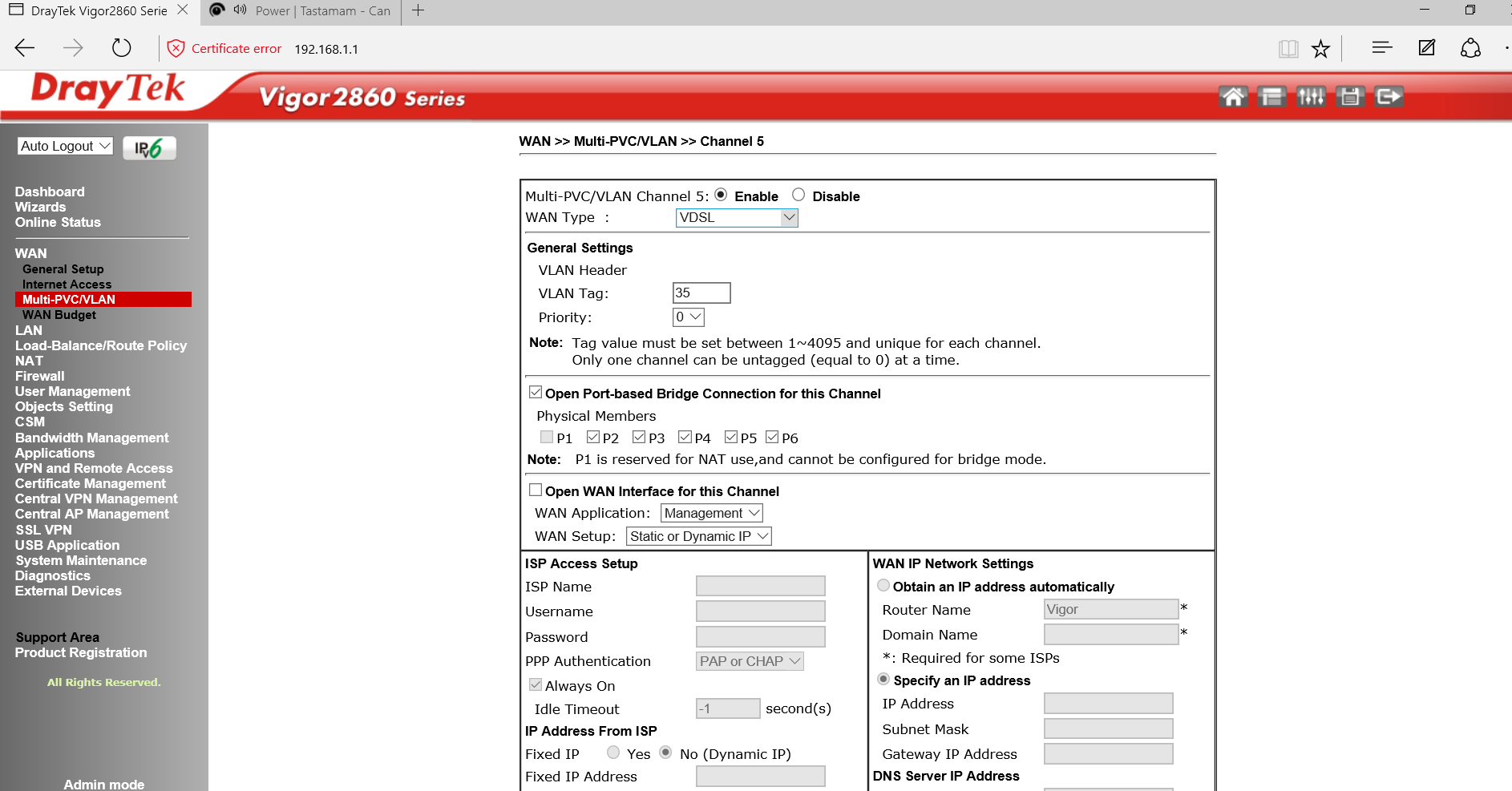Open the Auto Logout dropdown

click(x=65, y=146)
